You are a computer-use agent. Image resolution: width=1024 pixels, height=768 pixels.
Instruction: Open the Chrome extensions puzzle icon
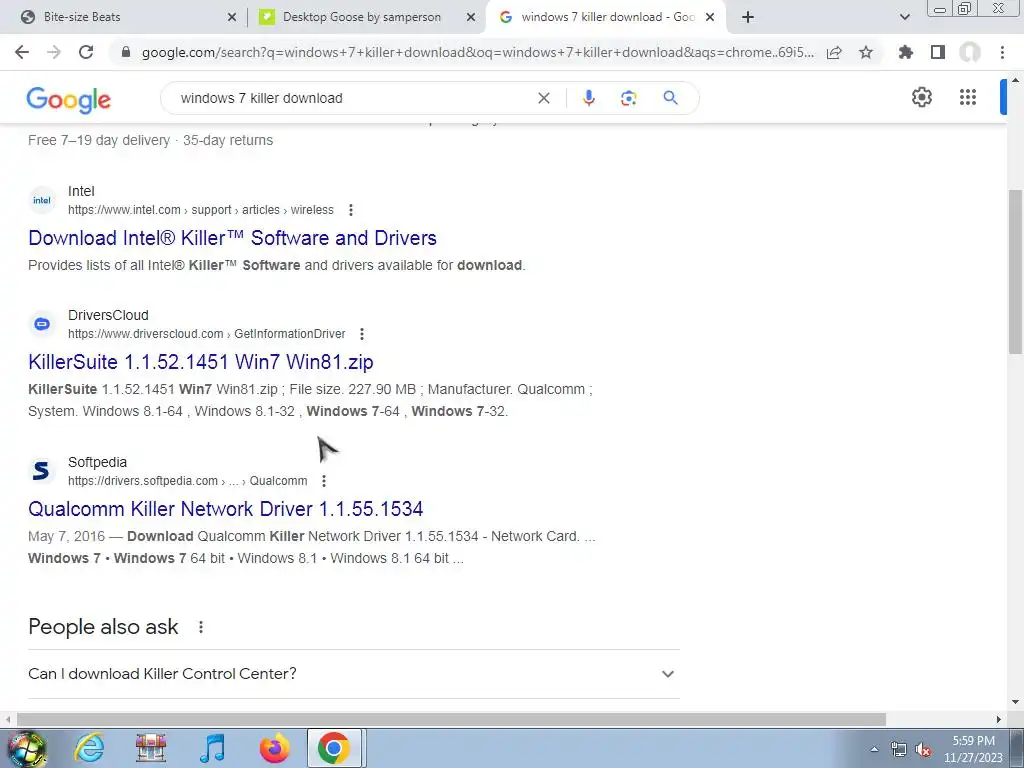[906, 52]
